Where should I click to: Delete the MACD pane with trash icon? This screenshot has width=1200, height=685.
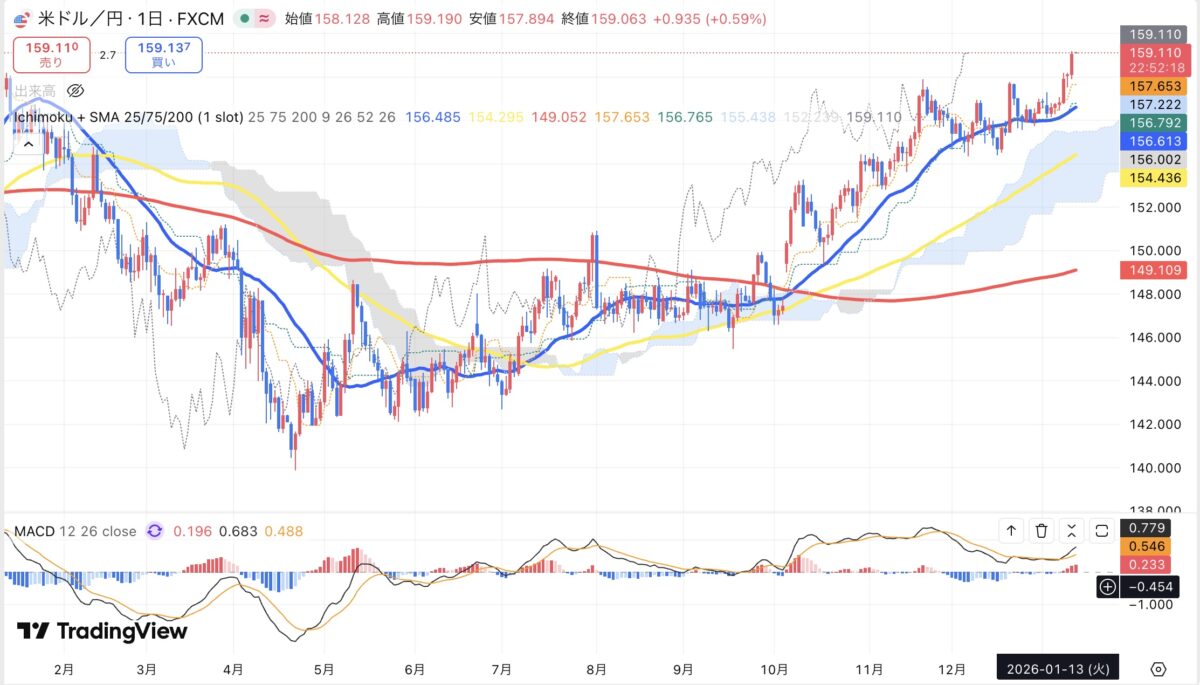click(1041, 531)
